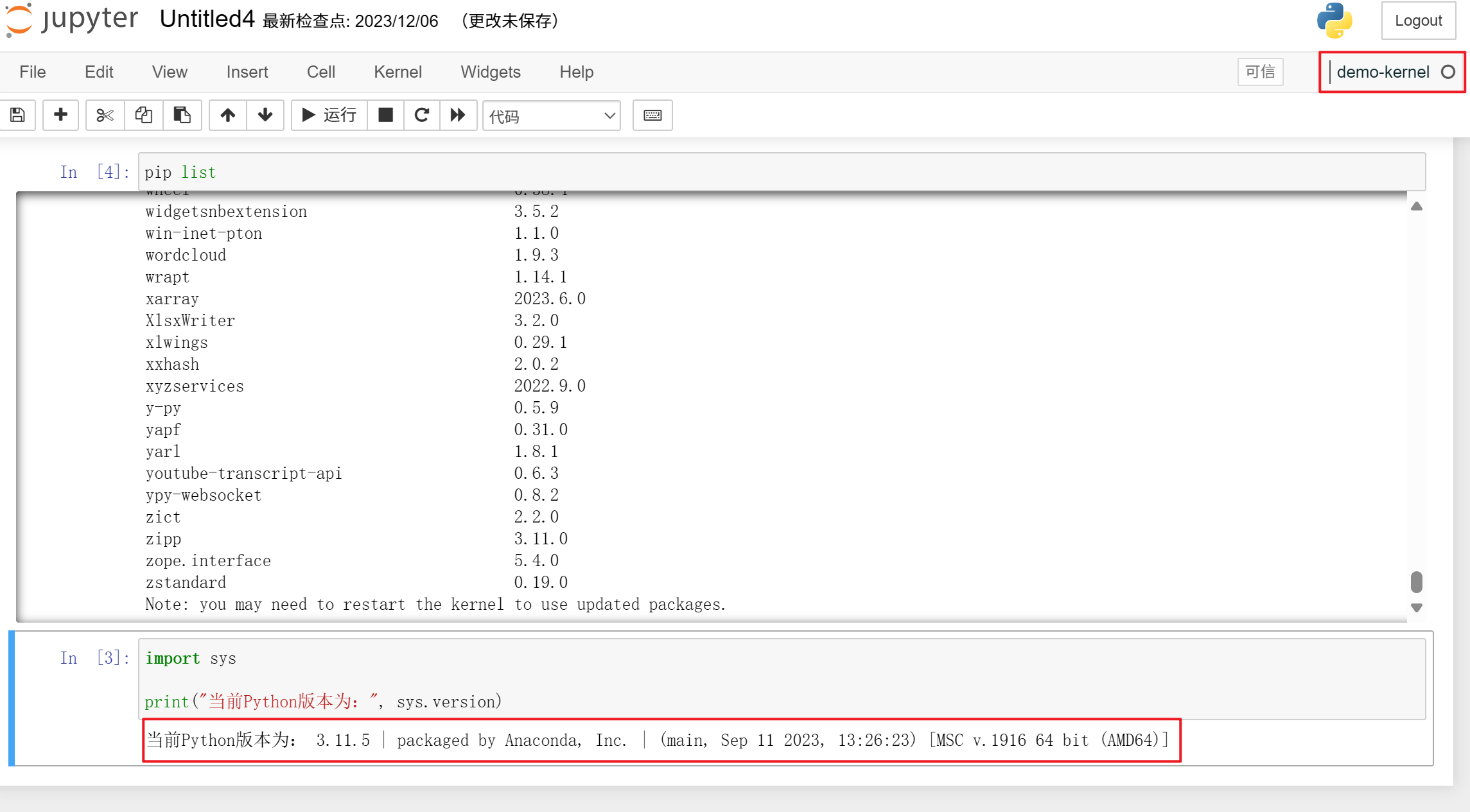
Task: Click the widgetsnbextension package row
Action: tap(352, 212)
